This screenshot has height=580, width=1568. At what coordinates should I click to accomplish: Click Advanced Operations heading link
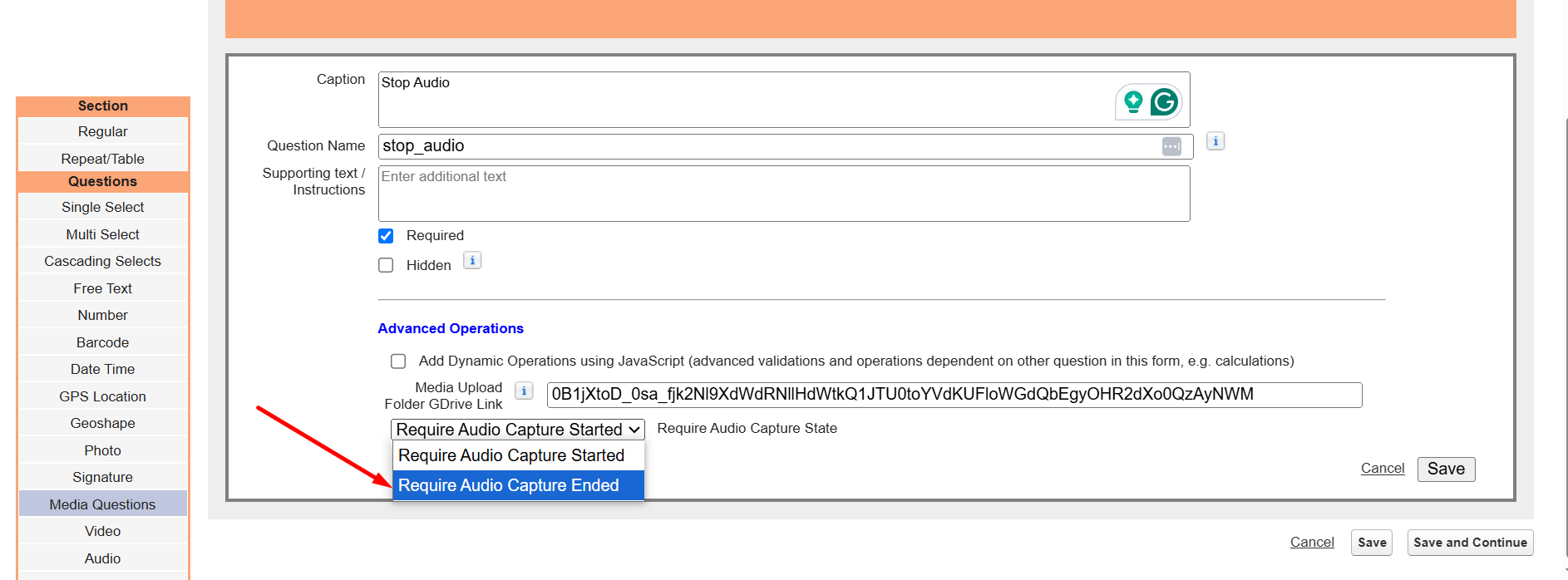(451, 328)
